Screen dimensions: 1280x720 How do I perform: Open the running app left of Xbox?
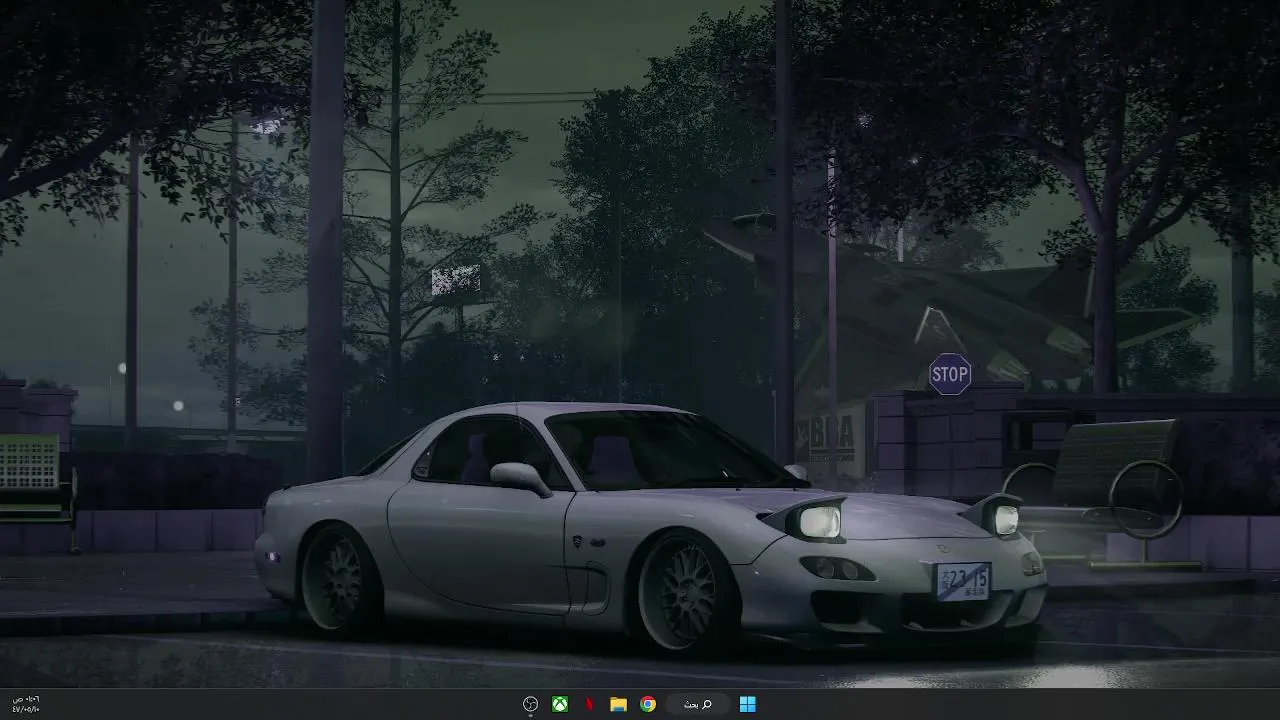coord(531,704)
